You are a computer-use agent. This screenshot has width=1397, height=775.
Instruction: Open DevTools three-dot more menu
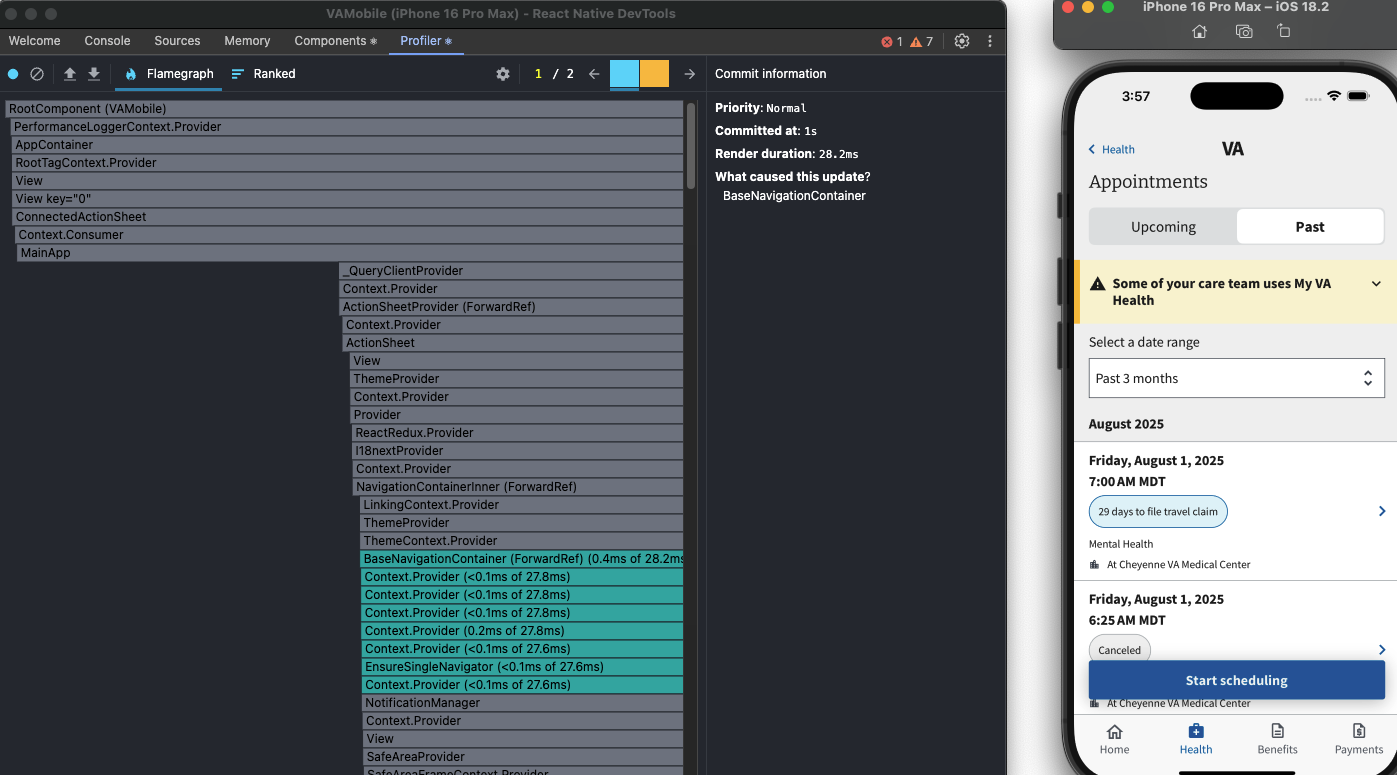point(990,41)
